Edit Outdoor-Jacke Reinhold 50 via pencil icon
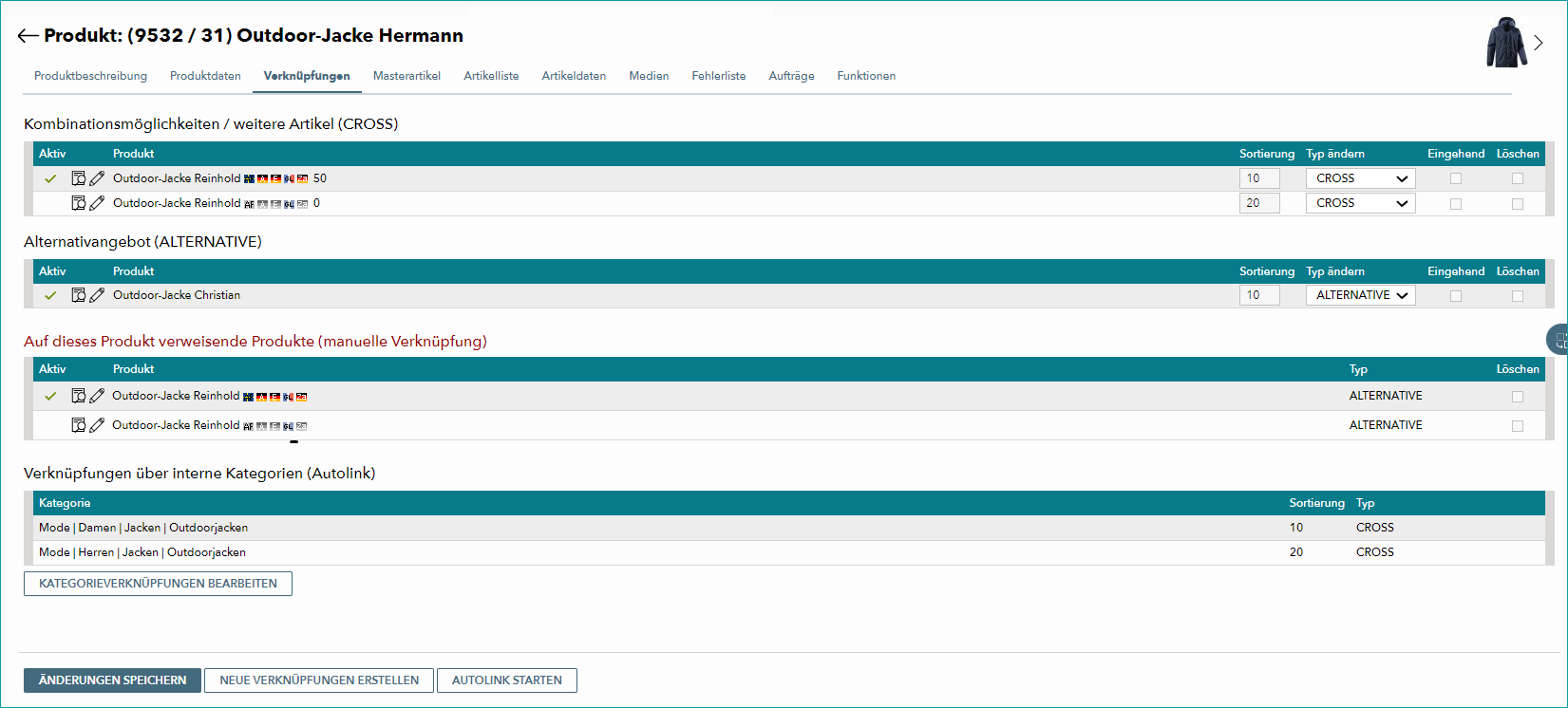1568x708 pixels. [97, 178]
